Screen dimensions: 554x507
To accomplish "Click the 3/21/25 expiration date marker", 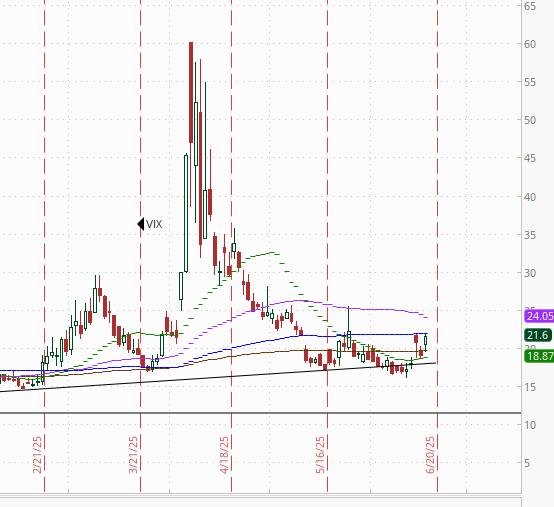I will (133, 455).
